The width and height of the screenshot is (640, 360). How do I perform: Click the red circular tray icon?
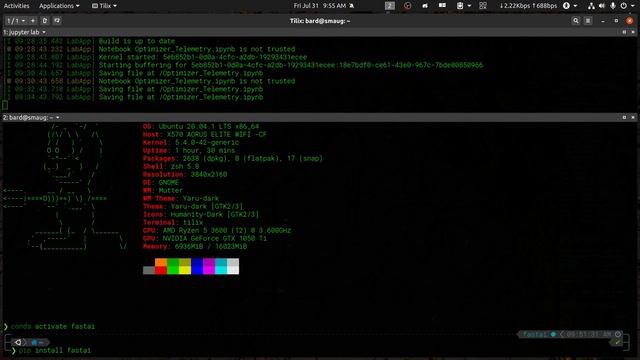tap(407, 6)
